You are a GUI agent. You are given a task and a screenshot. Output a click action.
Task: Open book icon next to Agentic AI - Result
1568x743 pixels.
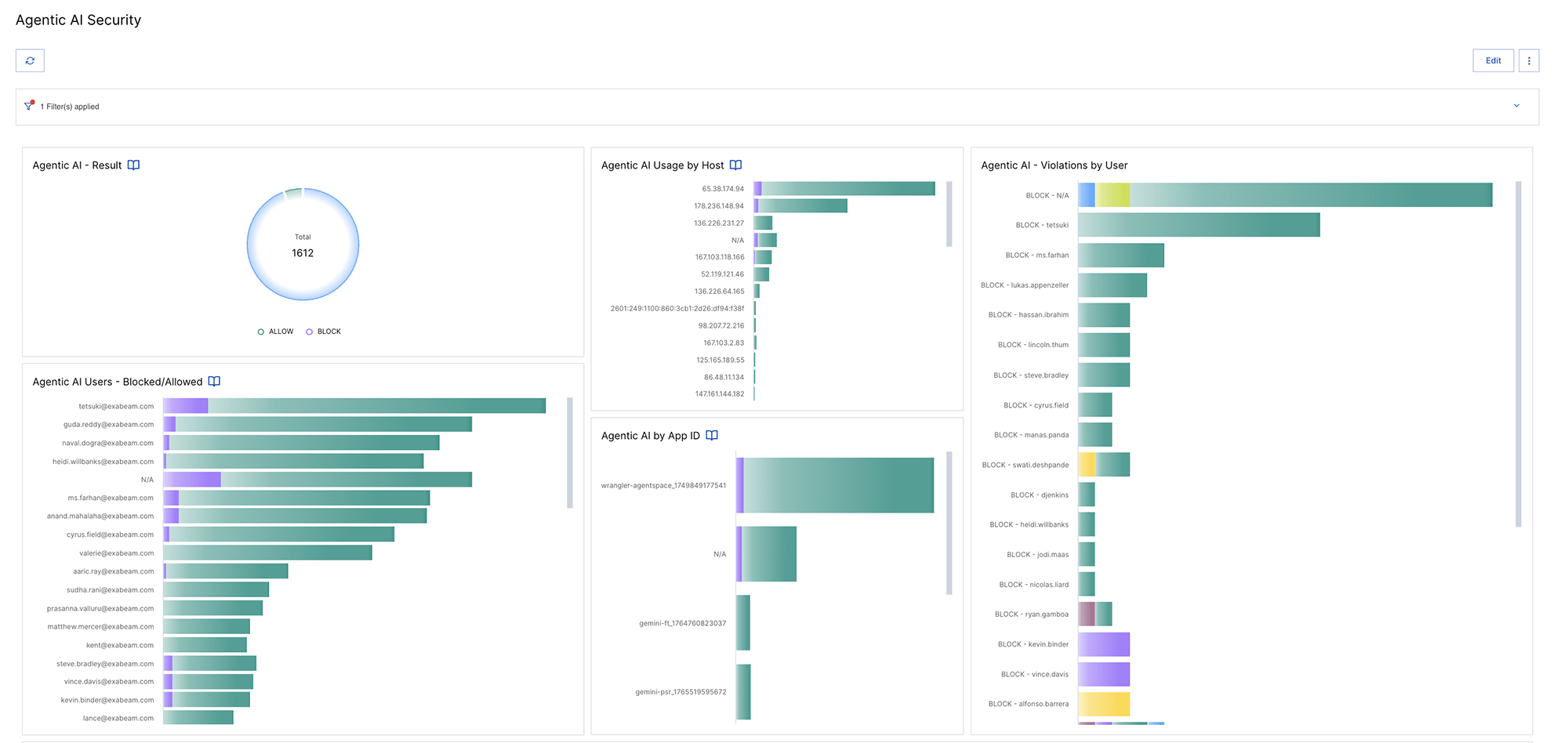pyautogui.click(x=133, y=165)
